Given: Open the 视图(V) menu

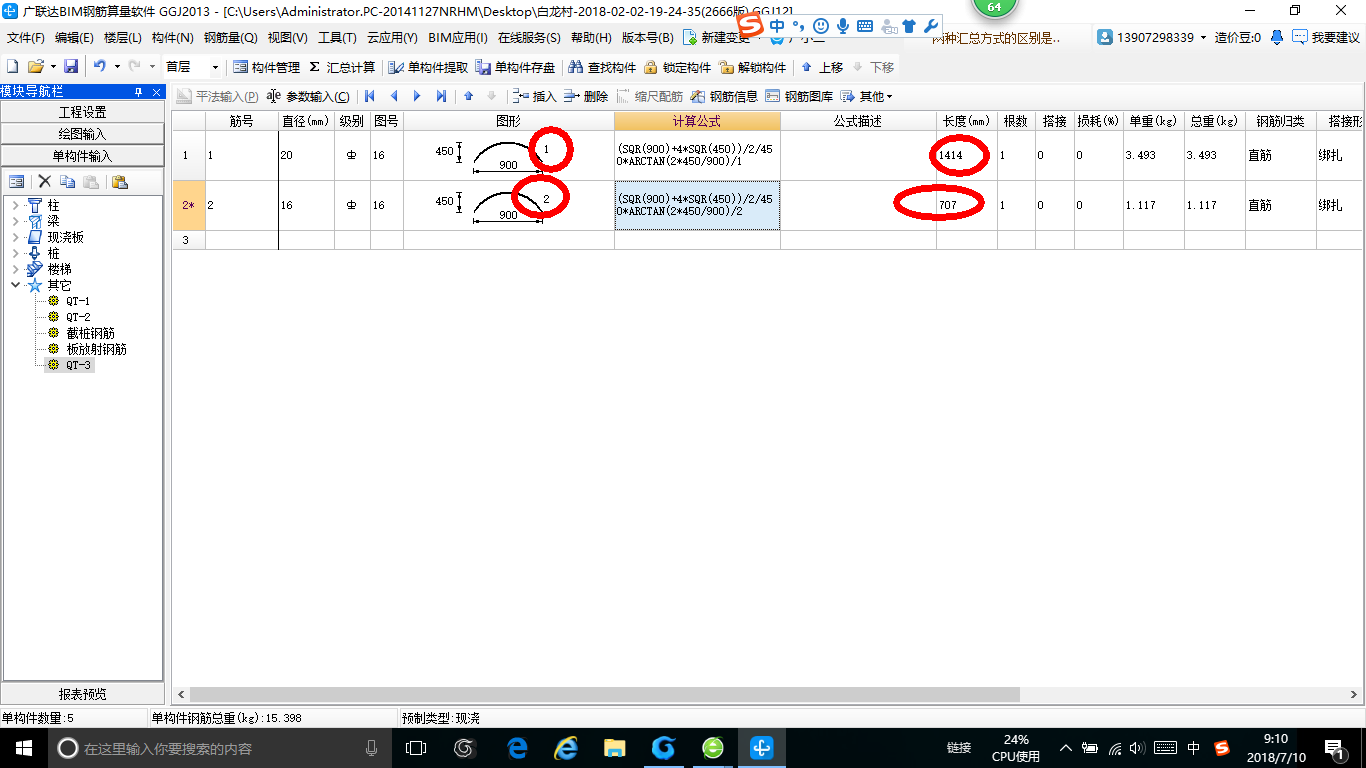Looking at the screenshot, I should click(287, 38).
